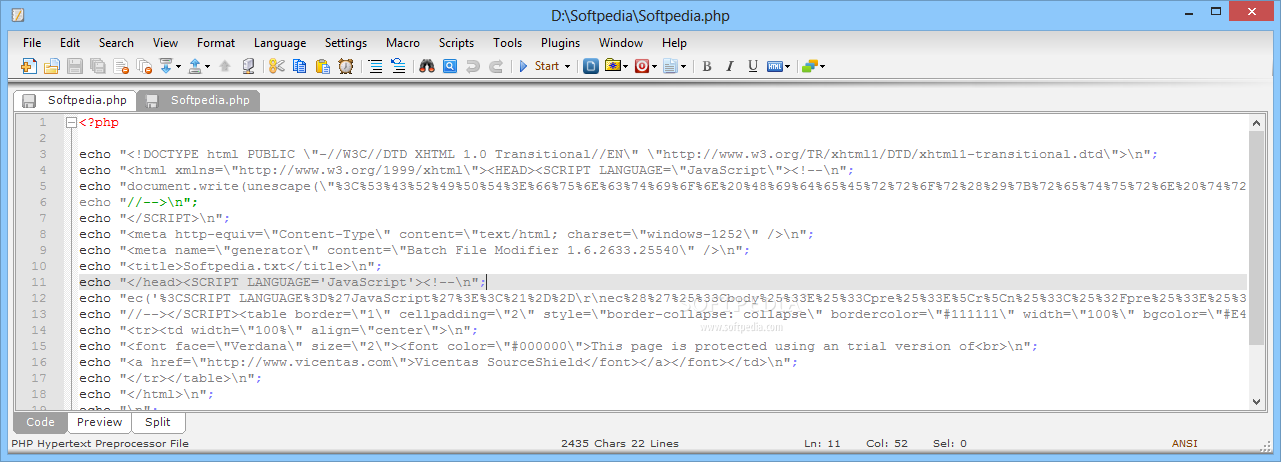Click the blue magnifier search icon
Image resolution: width=1281 pixels, height=462 pixels.
click(x=450, y=66)
